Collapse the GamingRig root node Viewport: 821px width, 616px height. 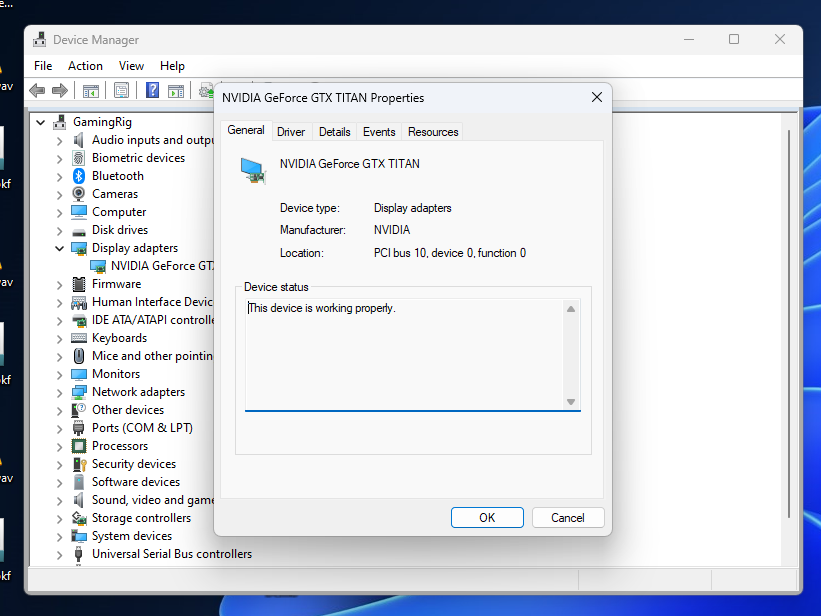[x=40, y=123]
